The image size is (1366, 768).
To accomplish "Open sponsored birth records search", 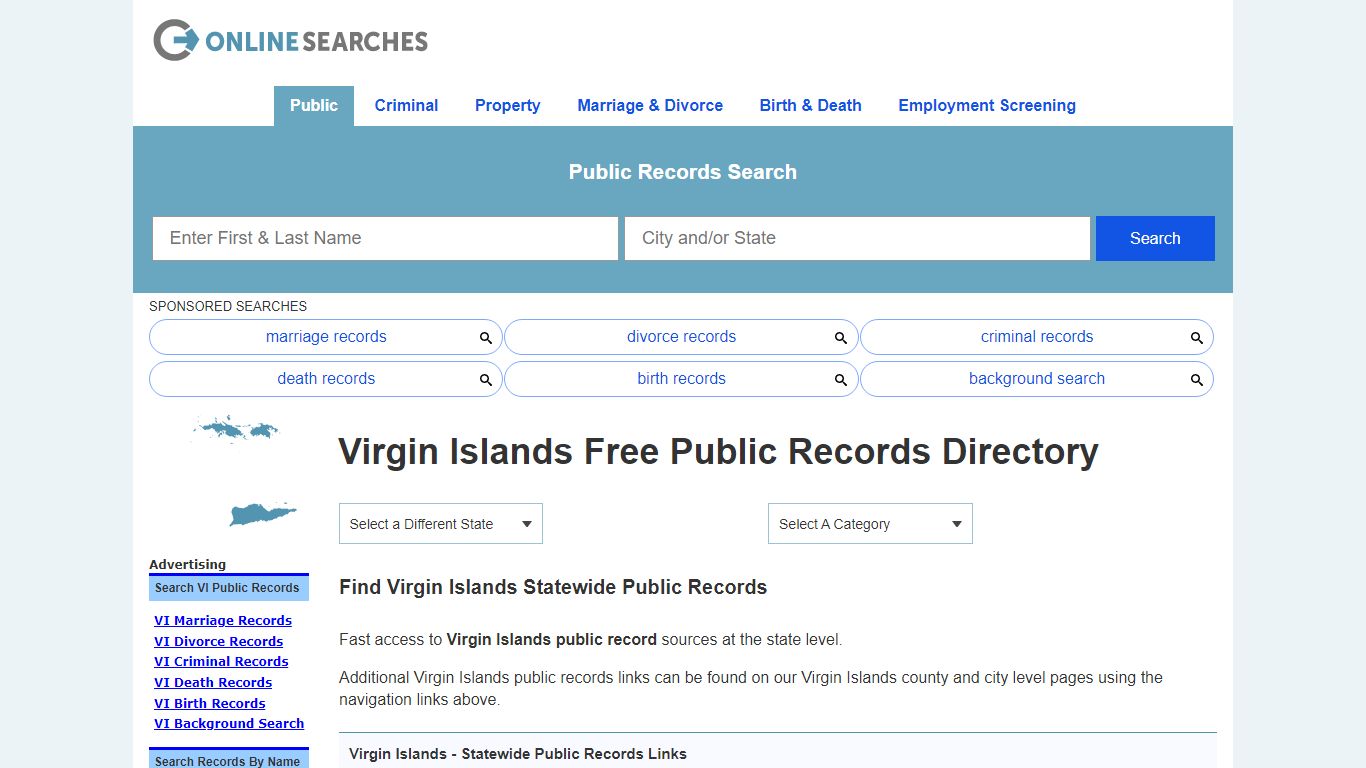I will pos(681,379).
